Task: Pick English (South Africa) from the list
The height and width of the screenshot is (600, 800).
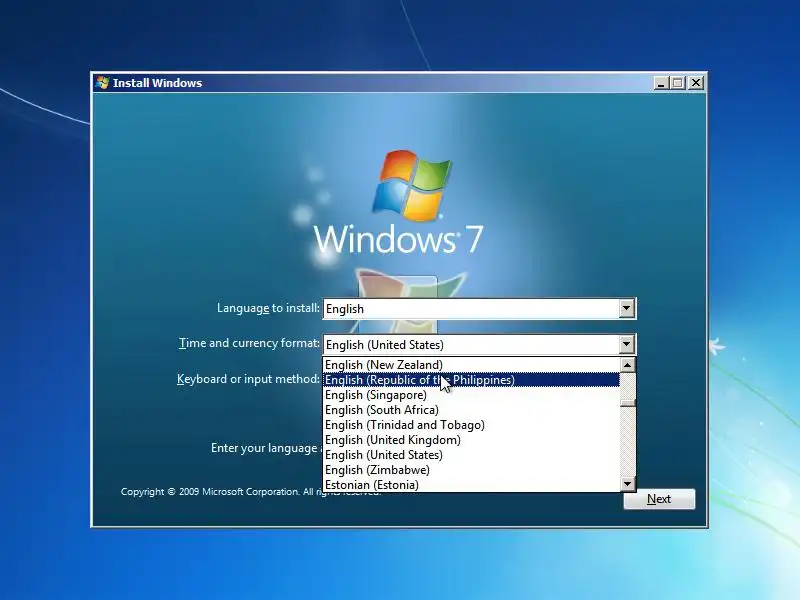Action: pyautogui.click(x=471, y=410)
